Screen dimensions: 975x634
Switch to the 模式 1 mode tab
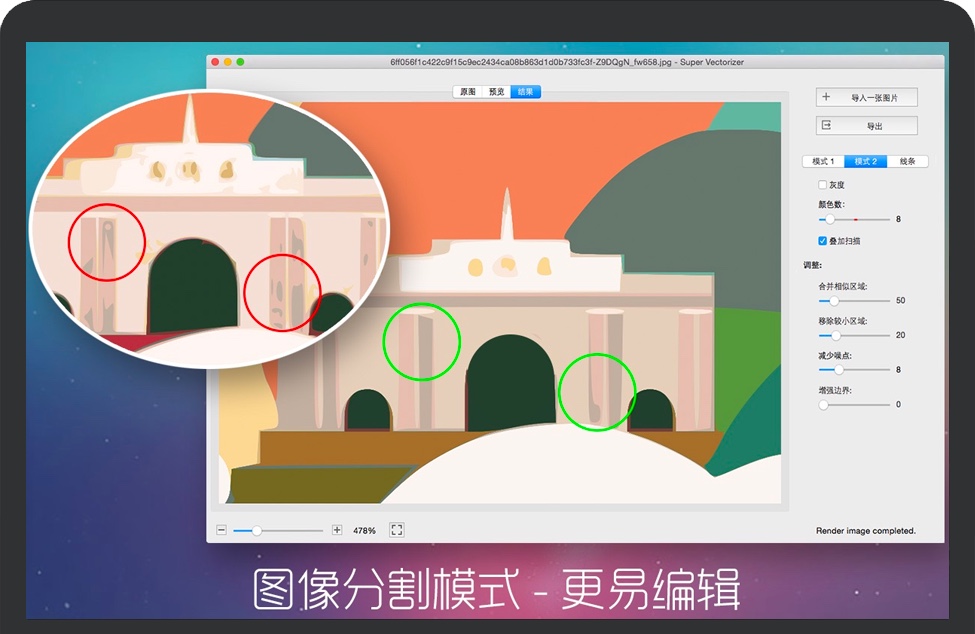point(821,161)
